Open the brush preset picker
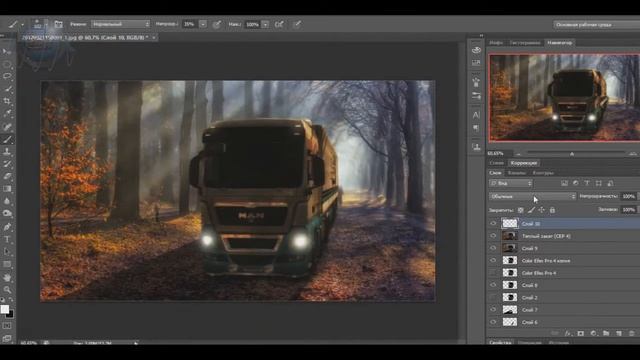The image size is (640, 360). [40, 24]
